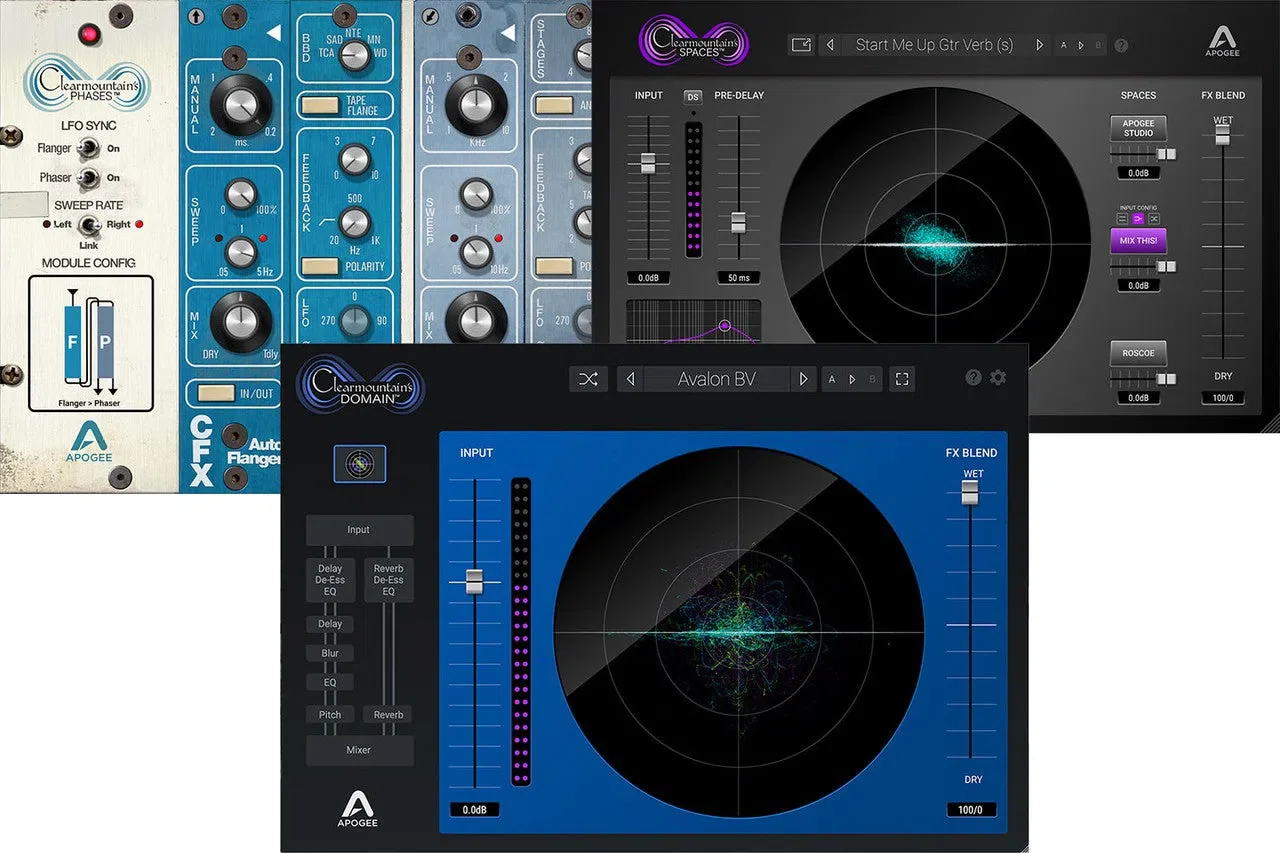Open Domain help question mark icon
The width and height of the screenshot is (1280, 853).
click(973, 378)
